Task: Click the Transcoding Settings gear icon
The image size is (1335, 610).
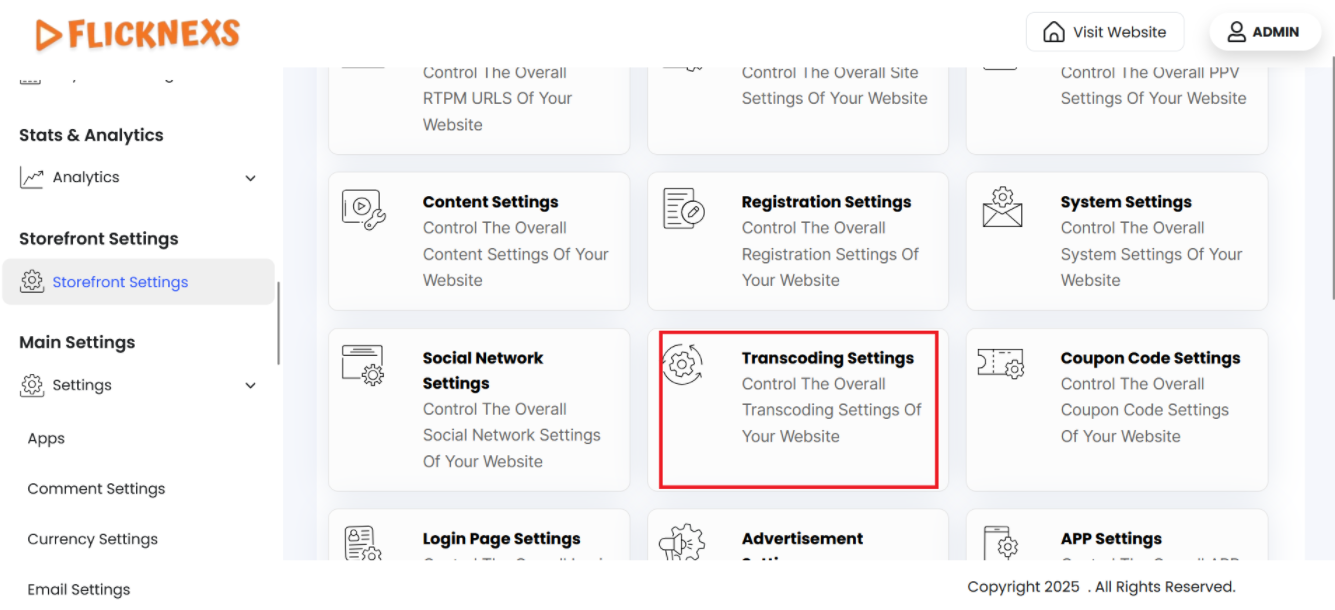Action: pyautogui.click(x=682, y=365)
